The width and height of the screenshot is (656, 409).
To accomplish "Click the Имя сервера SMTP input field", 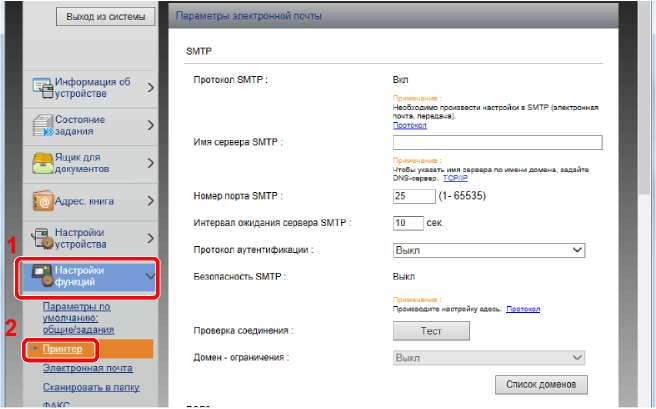I will point(496,142).
